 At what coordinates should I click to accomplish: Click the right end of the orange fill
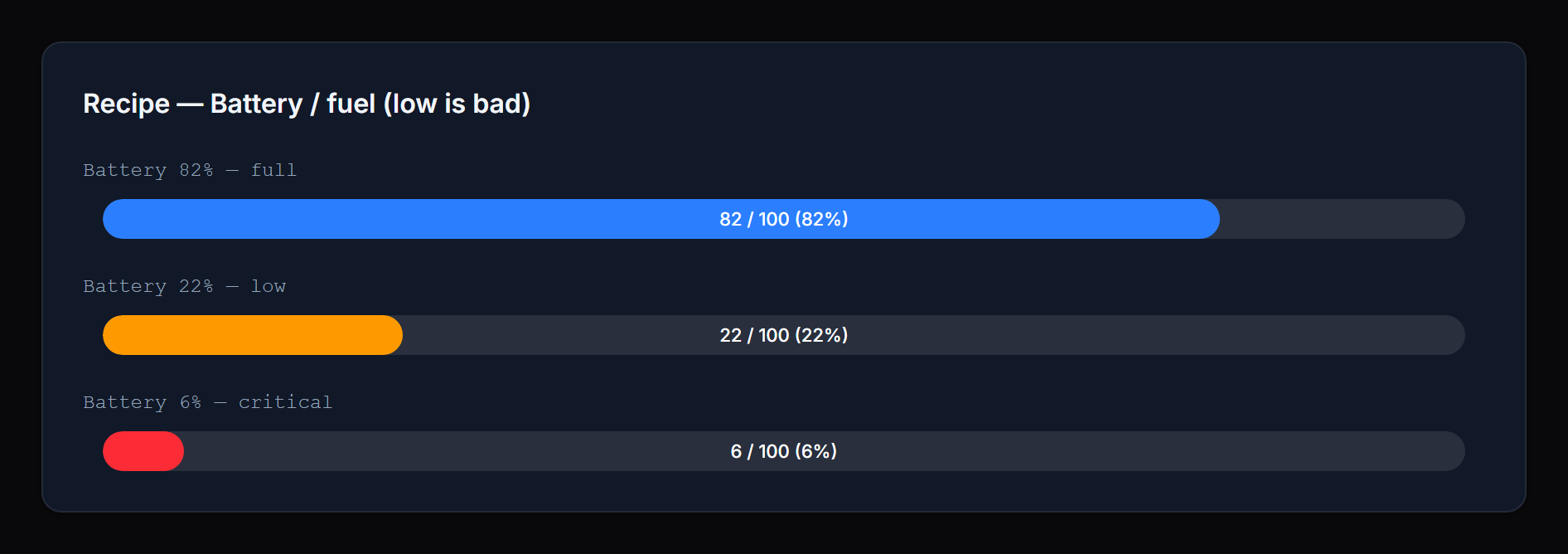(x=394, y=335)
